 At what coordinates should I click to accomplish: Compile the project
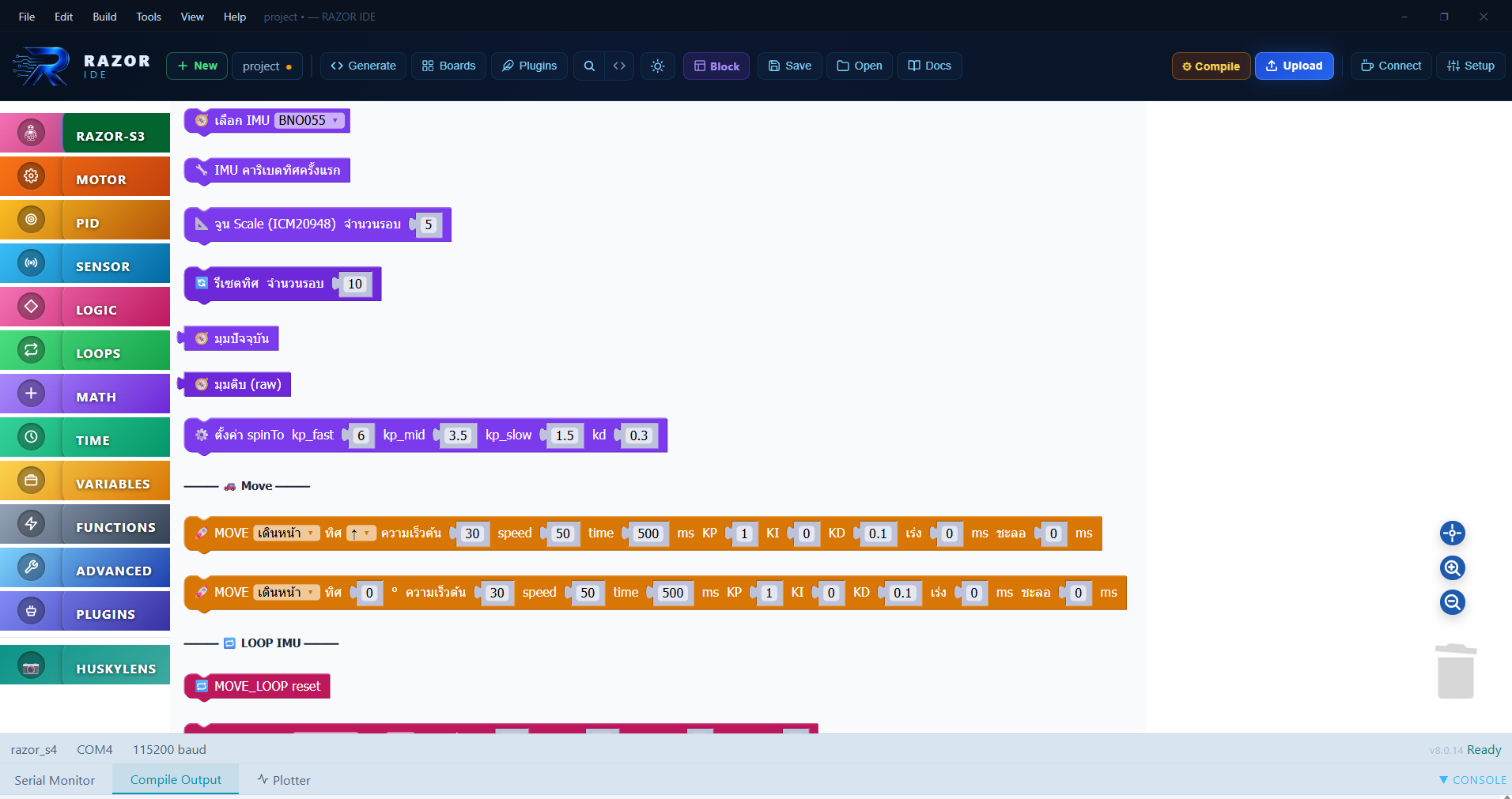point(1211,66)
